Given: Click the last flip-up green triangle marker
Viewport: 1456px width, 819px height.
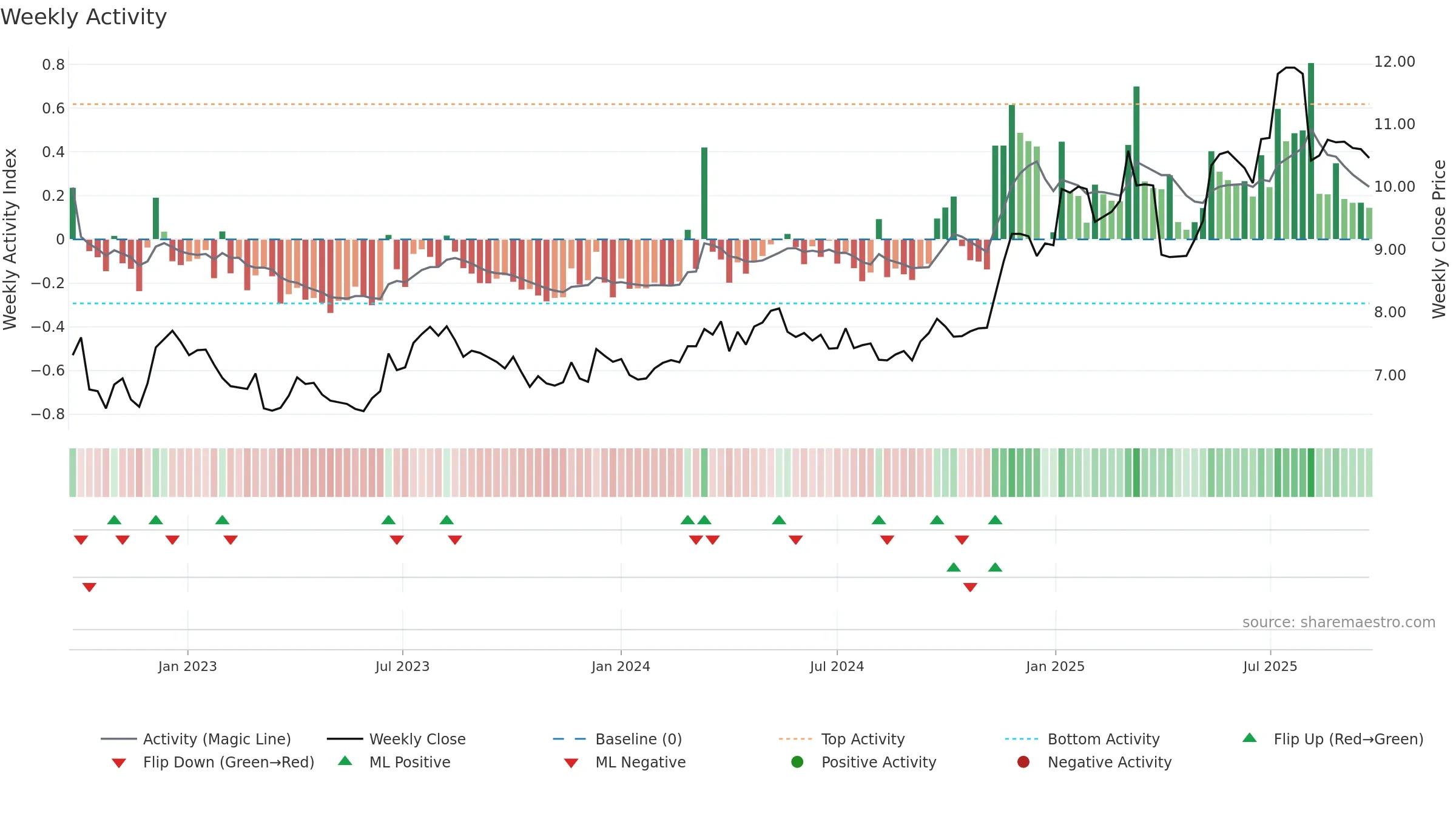Looking at the screenshot, I should pos(995,520).
